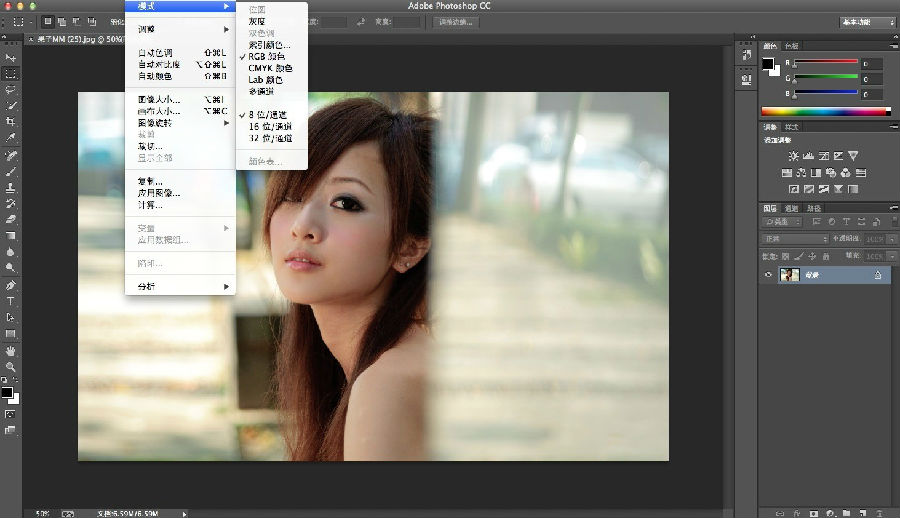Add a Brightness/Contrast adjustment (sun icon)
900x518 pixels.
(x=793, y=157)
